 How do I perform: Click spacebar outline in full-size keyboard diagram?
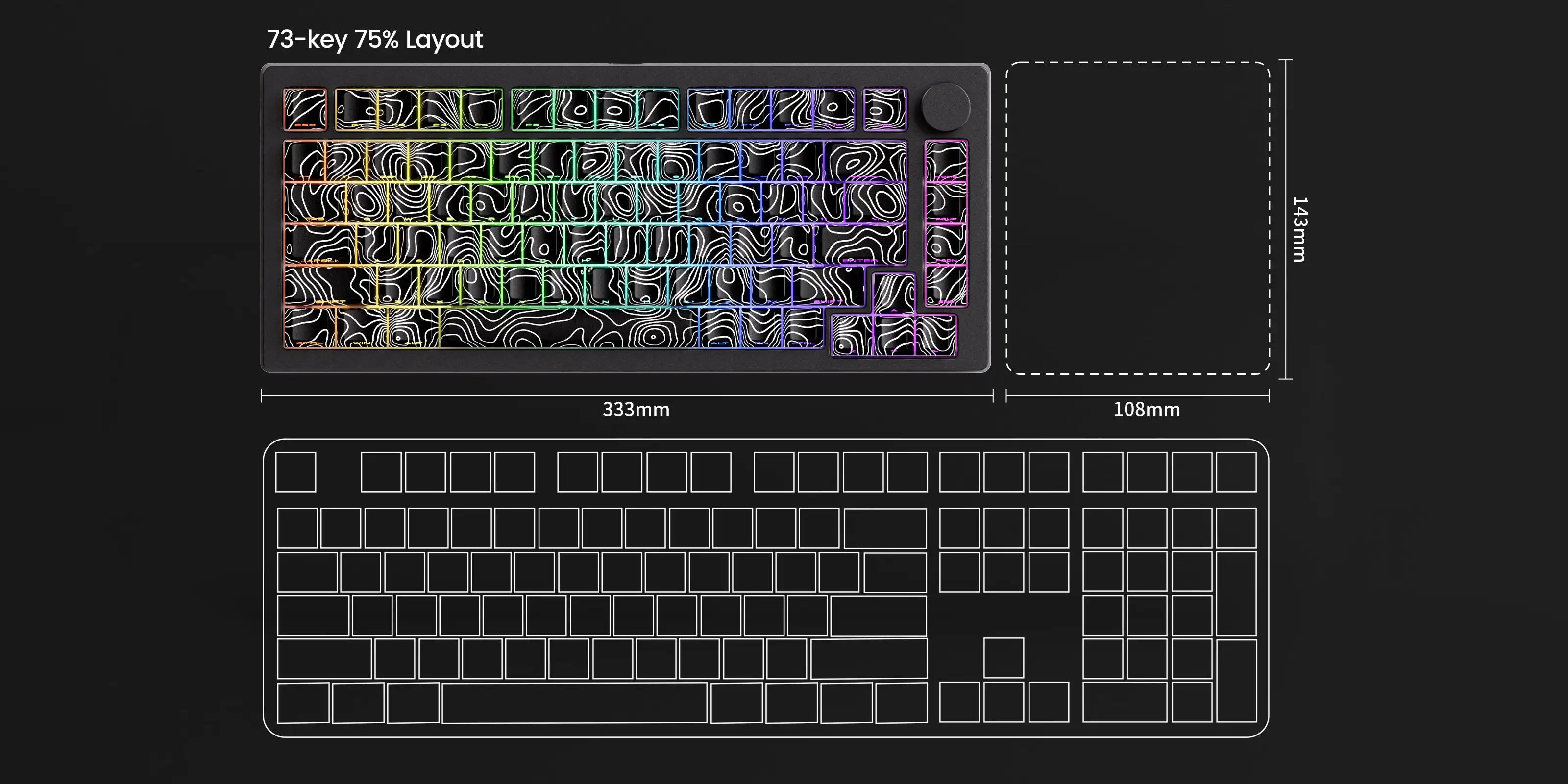tap(574, 703)
